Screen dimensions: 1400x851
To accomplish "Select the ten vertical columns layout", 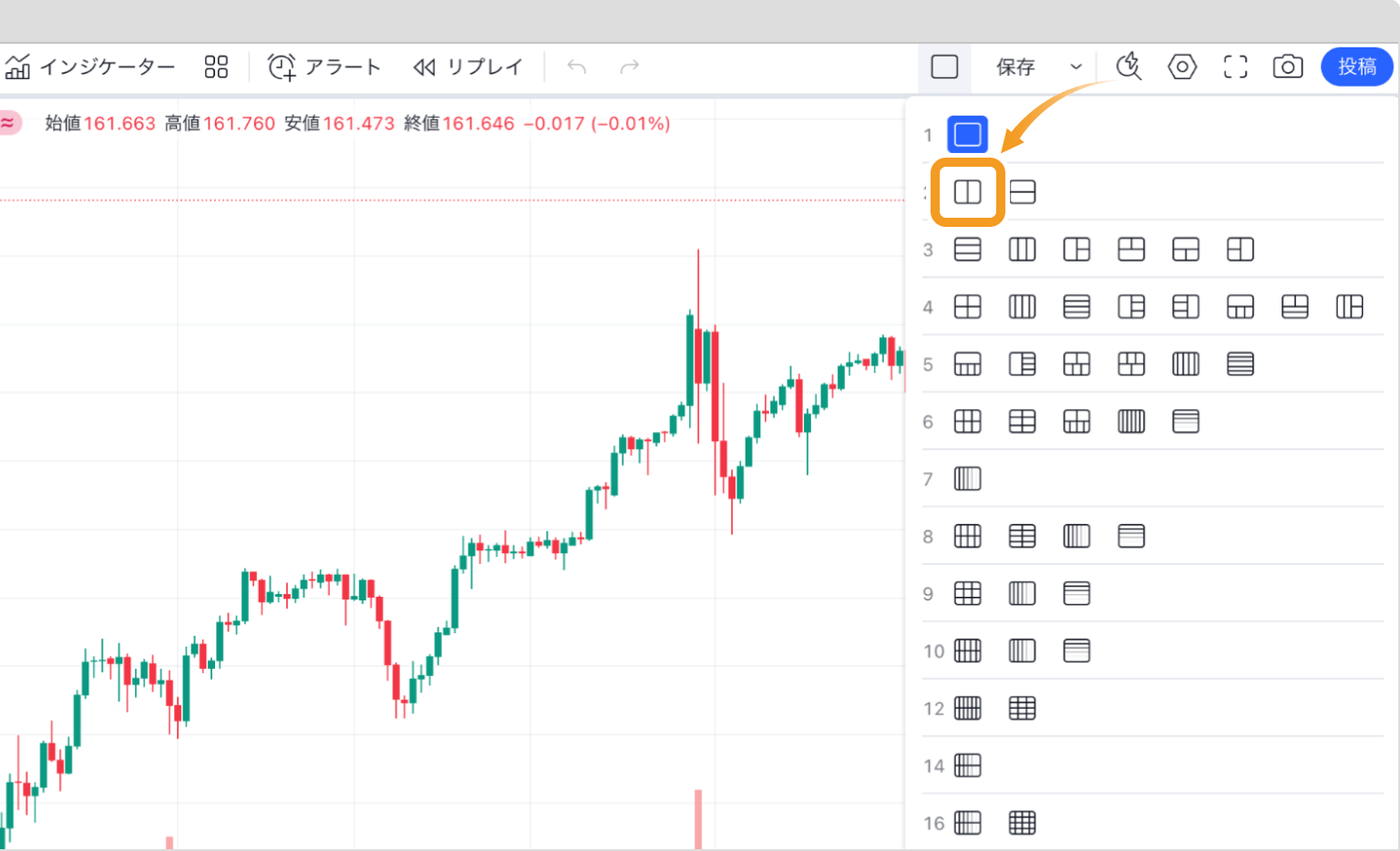I will click(x=1023, y=651).
